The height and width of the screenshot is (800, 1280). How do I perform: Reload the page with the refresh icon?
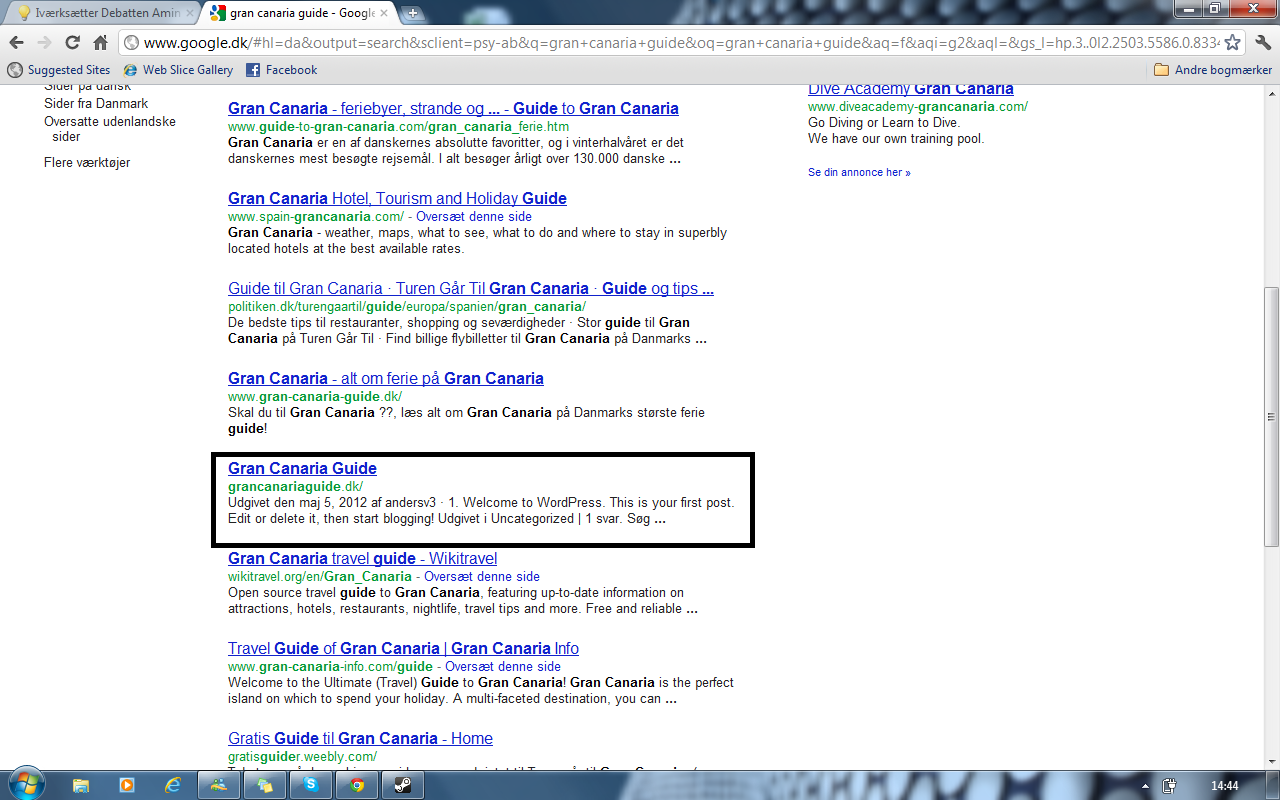pyautogui.click(x=72, y=43)
